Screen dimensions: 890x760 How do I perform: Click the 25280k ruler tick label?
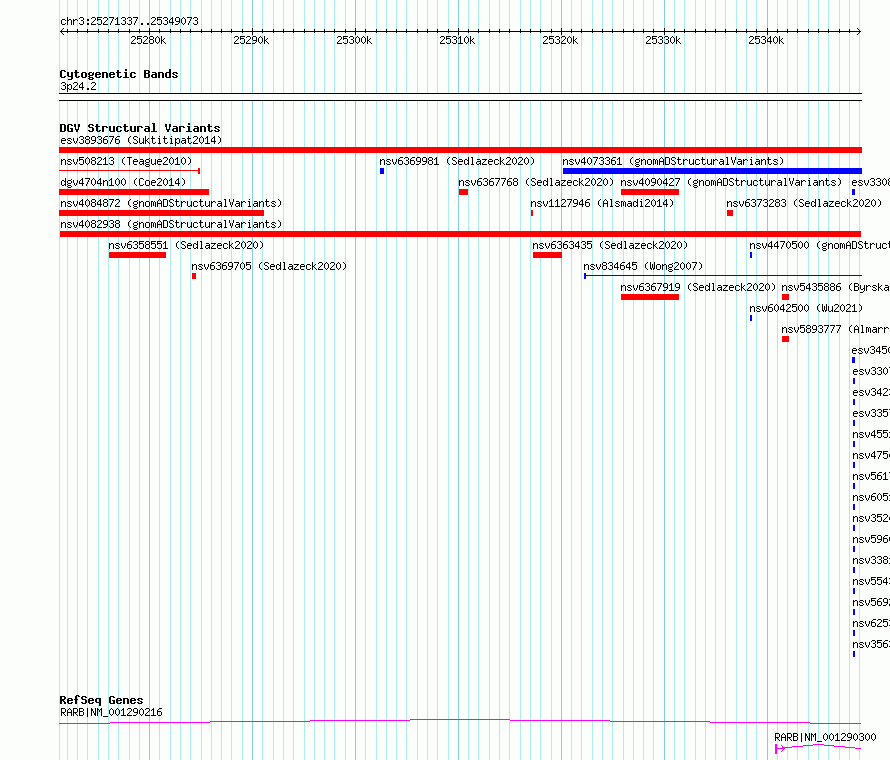(x=148, y=40)
